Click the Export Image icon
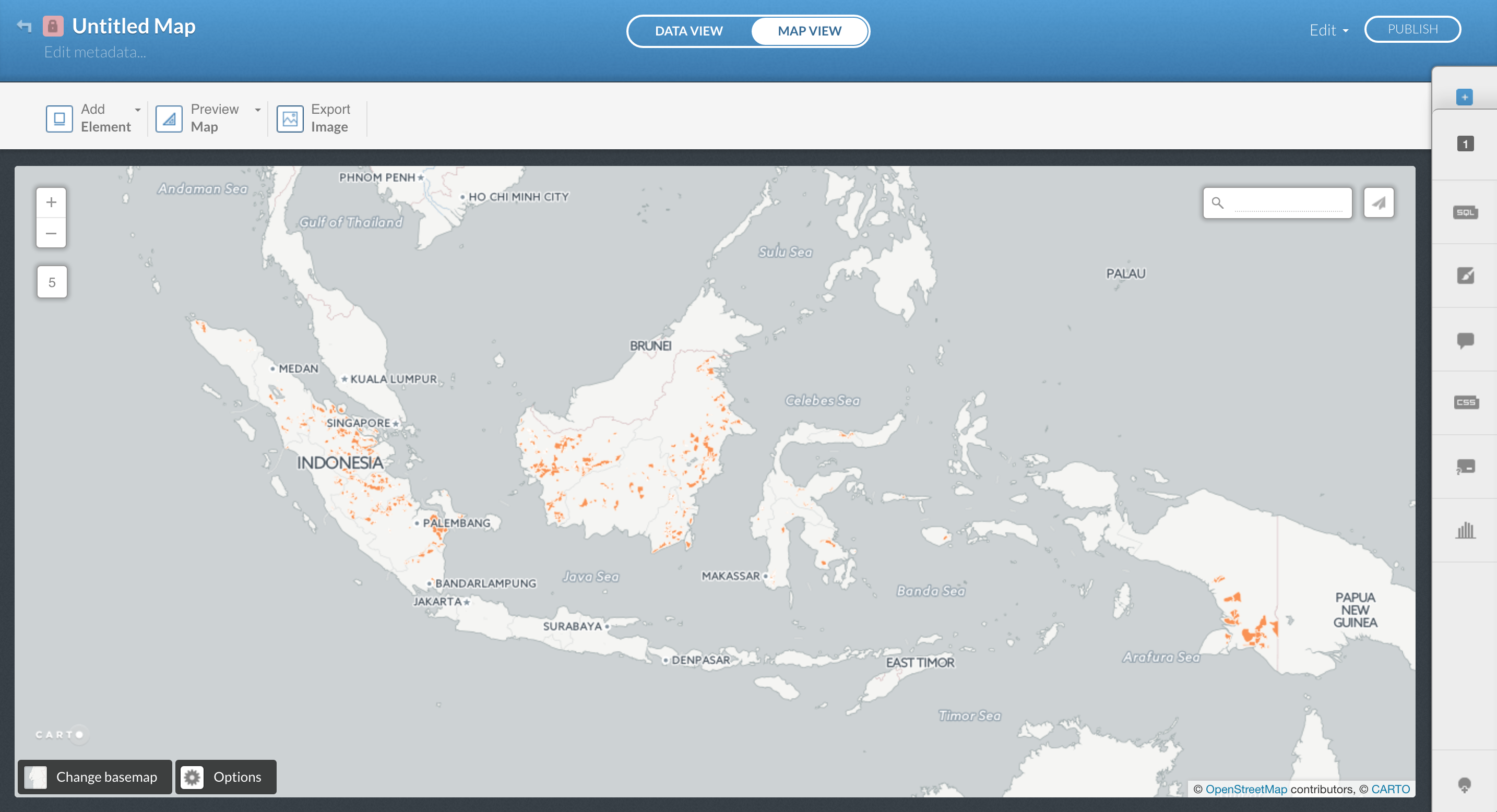Viewport: 1497px width, 812px height. click(289, 118)
